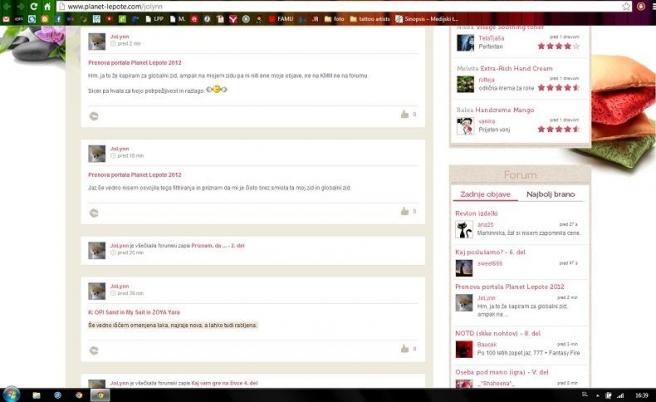Switch to the 'Najbolj brano' forum tab
The height and width of the screenshot is (402, 656).
click(551, 194)
